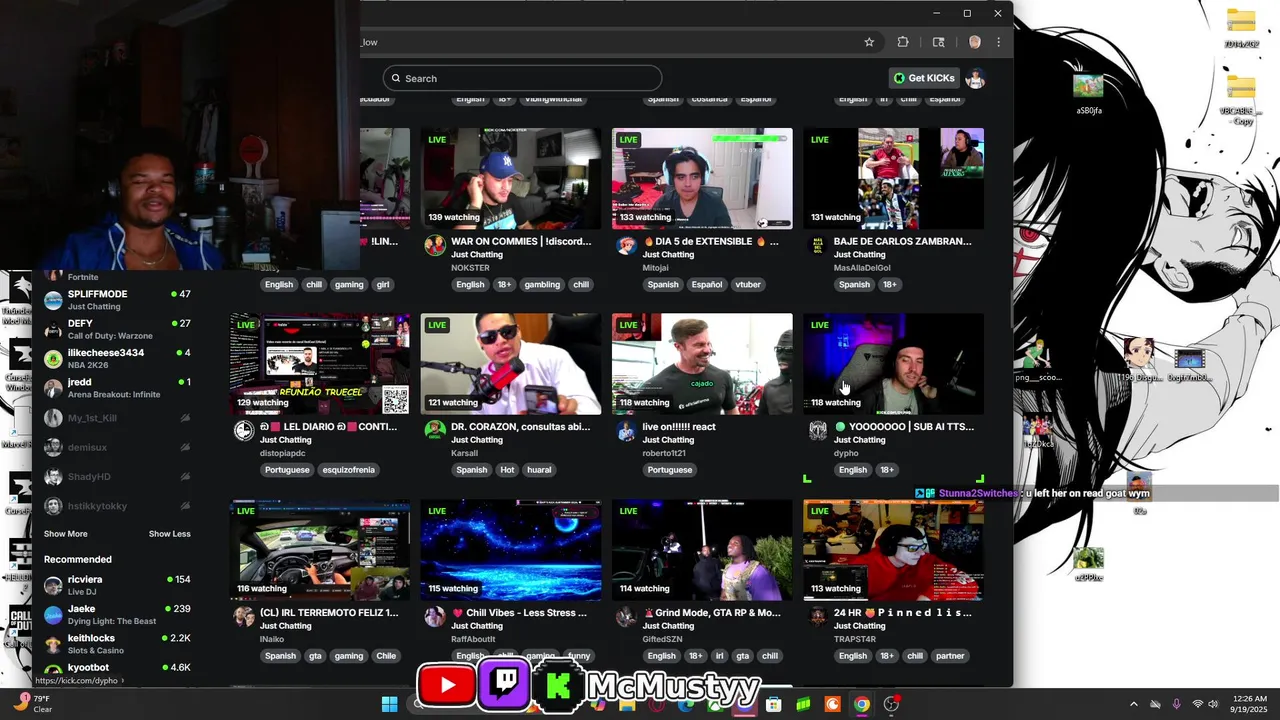This screenshot has width=1280, height=720.
Task: Click the Get KICKs button
Action: click(924, 78)
